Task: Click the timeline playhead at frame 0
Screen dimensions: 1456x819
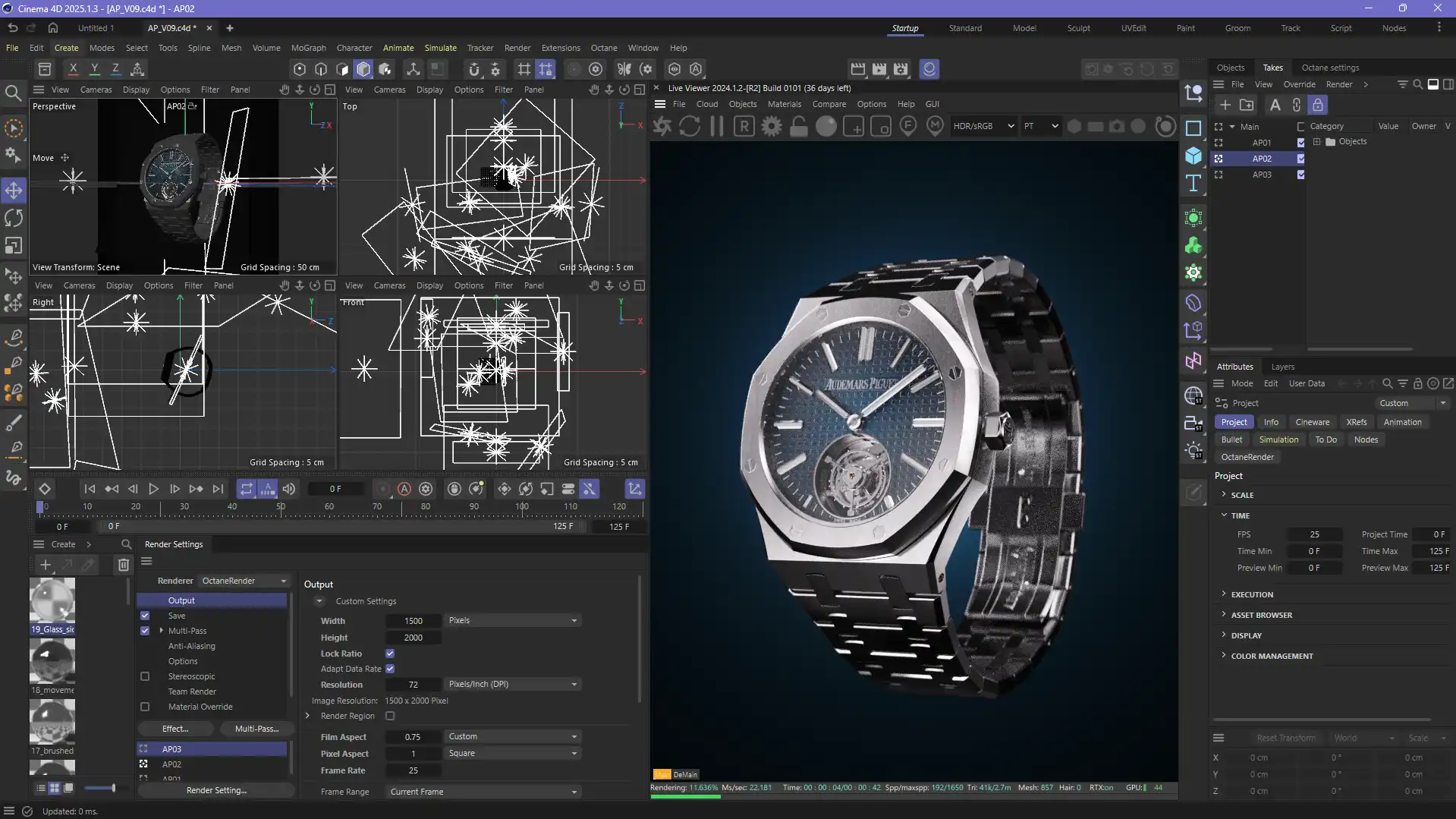Action: pyautogui.click(x=40, y=506)
